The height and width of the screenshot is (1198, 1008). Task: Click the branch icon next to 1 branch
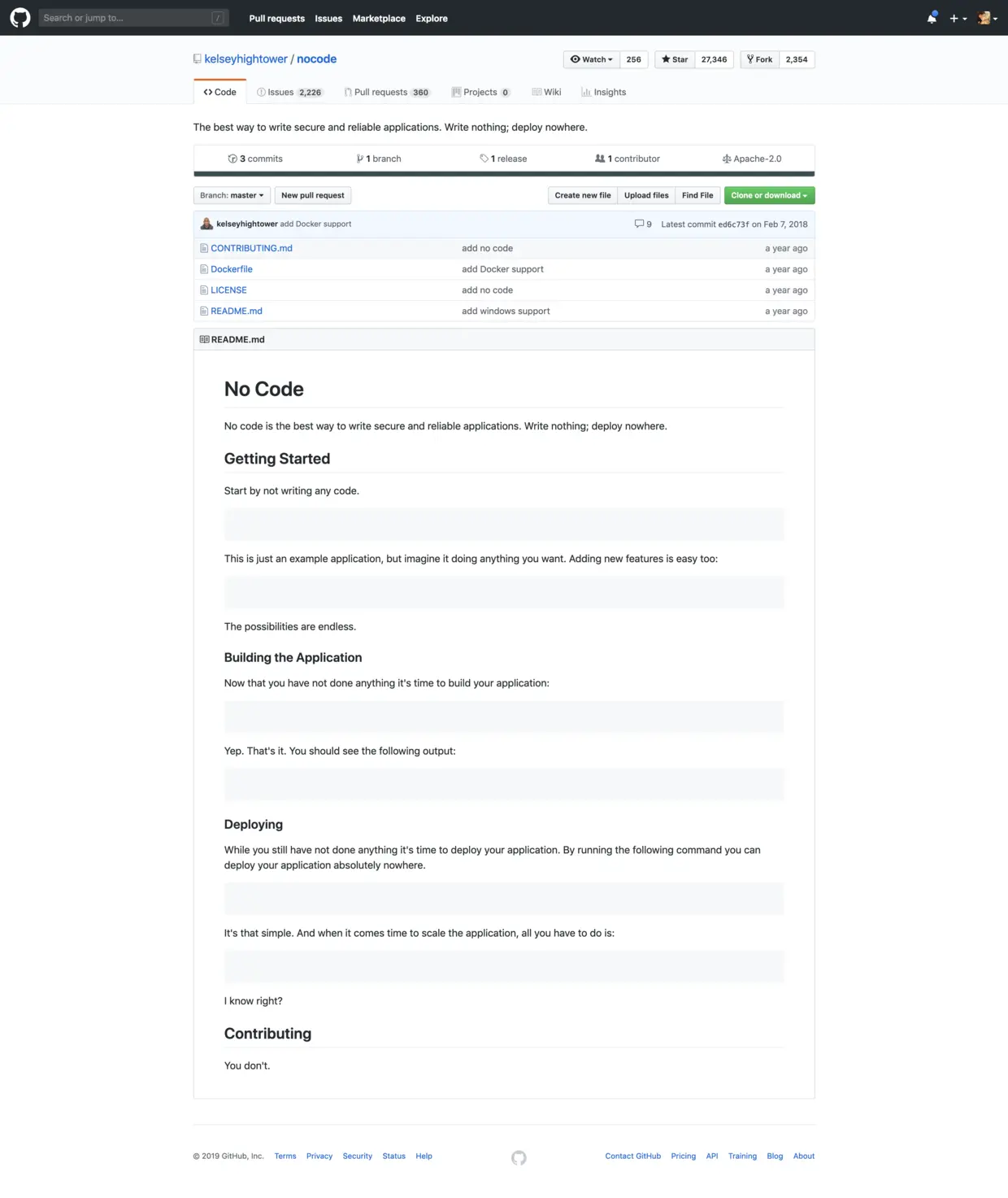click(x=360, y=159)
